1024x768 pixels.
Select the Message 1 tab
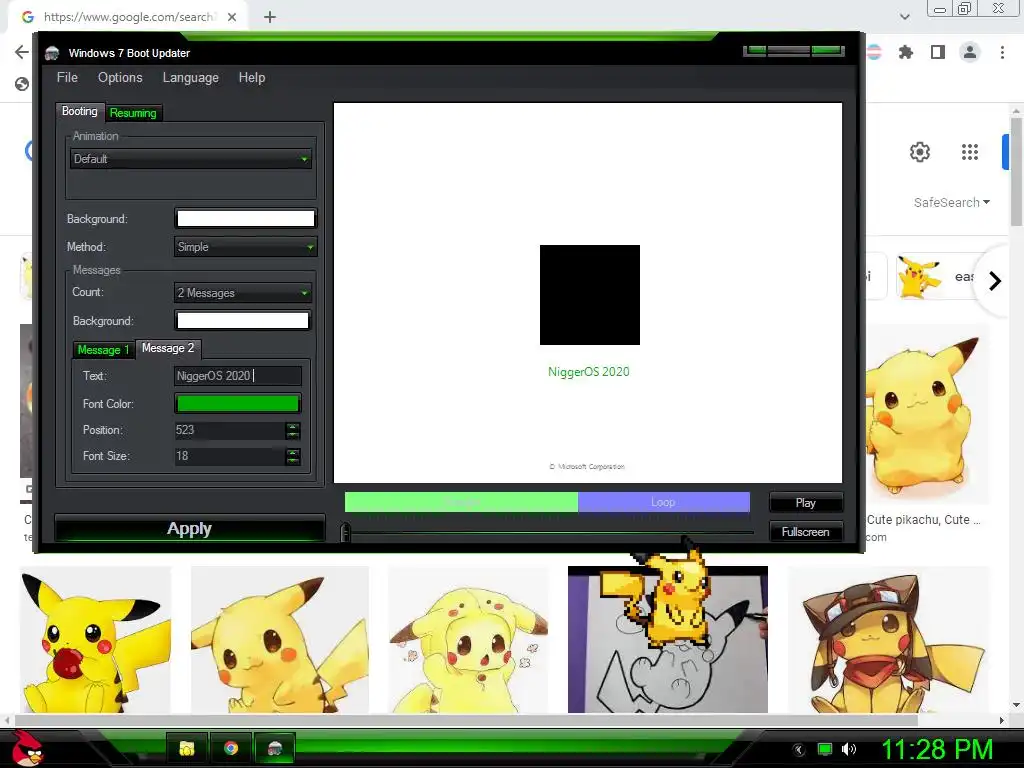click(103, 350)
